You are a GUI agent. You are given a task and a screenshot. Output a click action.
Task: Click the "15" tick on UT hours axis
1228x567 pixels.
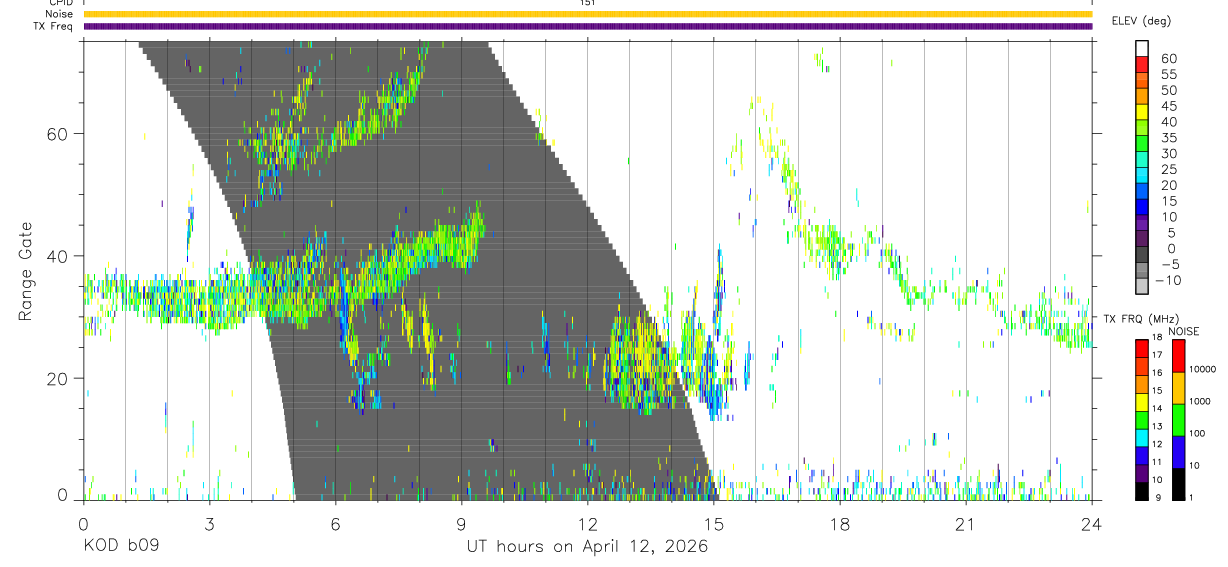click(713, 523)
